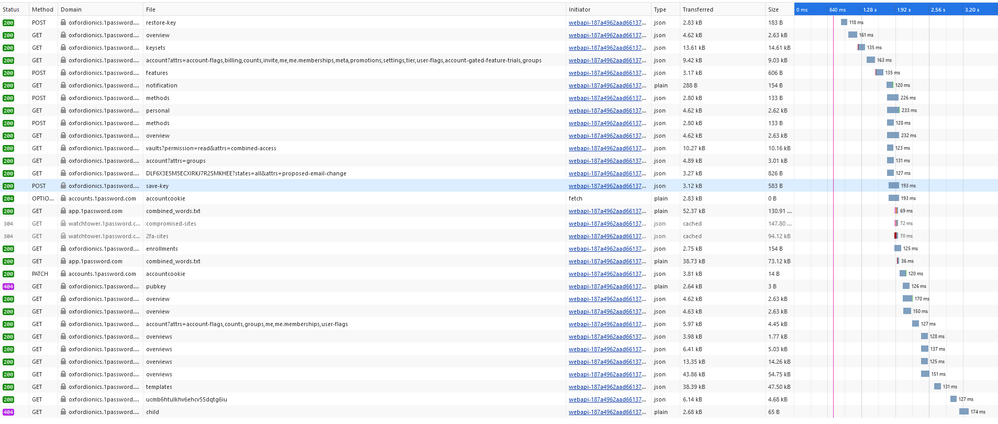Open the initiator link on the templates row

(x=607, y=387)
